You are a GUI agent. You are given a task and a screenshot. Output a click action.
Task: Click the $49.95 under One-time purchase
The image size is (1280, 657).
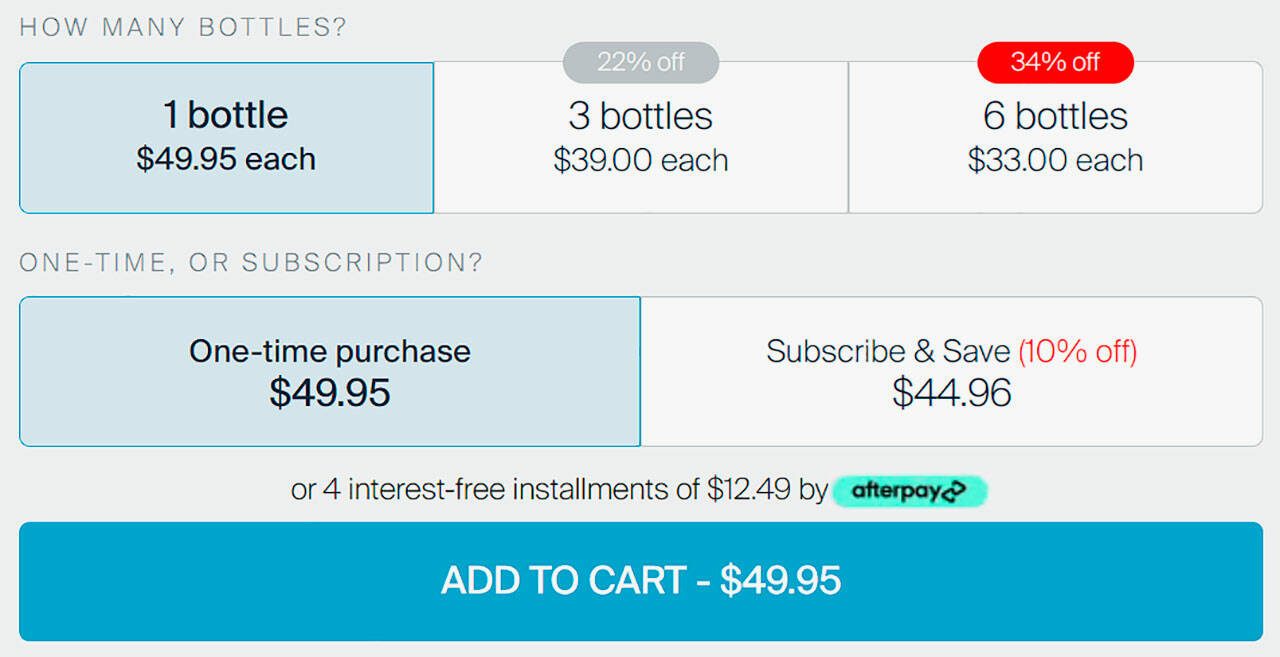click(x=329, y=393)
